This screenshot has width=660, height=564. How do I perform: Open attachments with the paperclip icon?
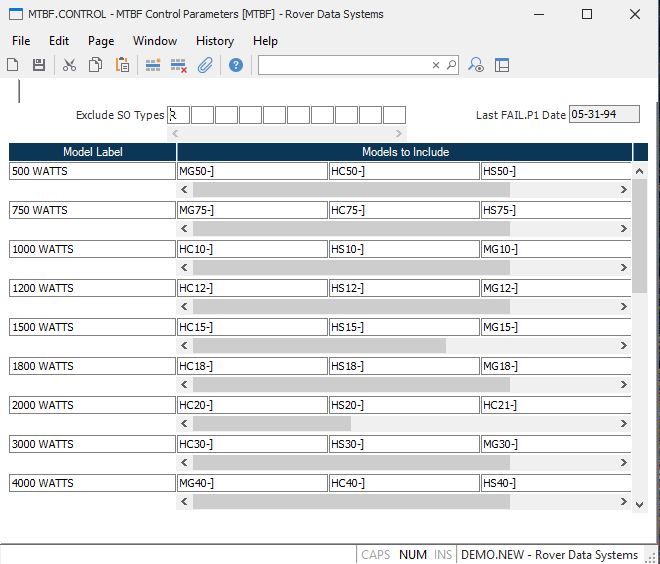(x=205, y=65)
